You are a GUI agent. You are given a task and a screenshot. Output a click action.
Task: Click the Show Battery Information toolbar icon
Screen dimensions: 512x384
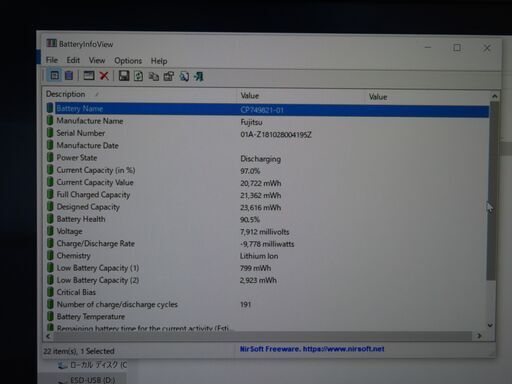point(54,75)
